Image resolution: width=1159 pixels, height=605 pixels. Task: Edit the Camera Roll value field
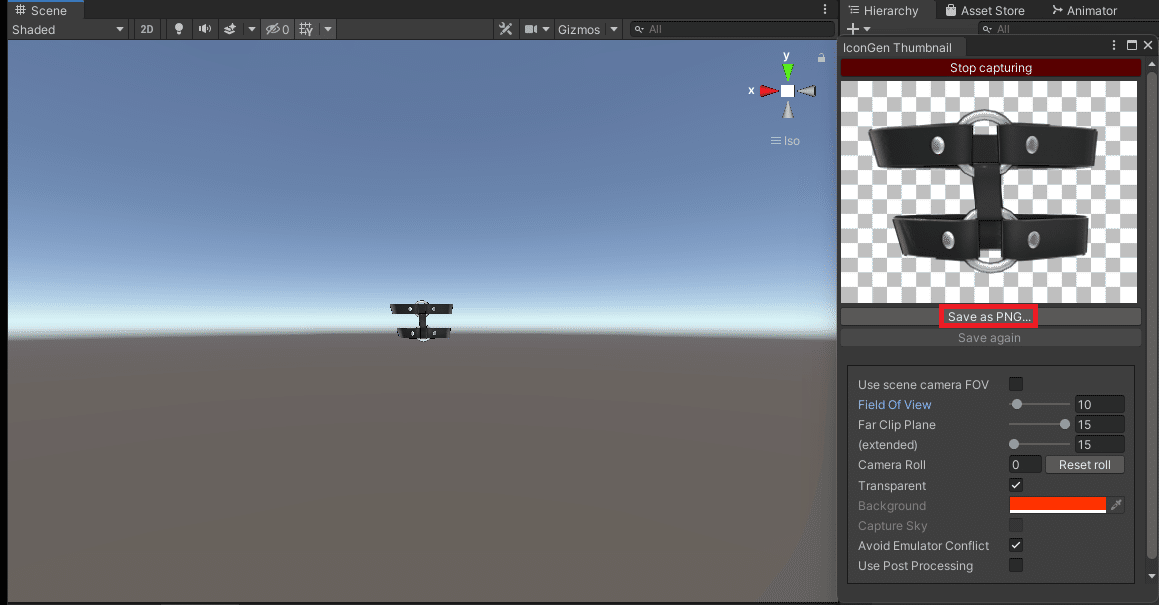[1024, 464]
